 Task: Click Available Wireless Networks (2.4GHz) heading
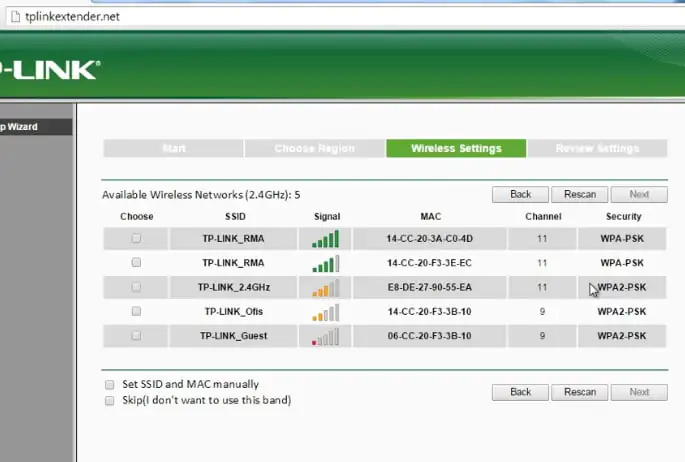201,195
